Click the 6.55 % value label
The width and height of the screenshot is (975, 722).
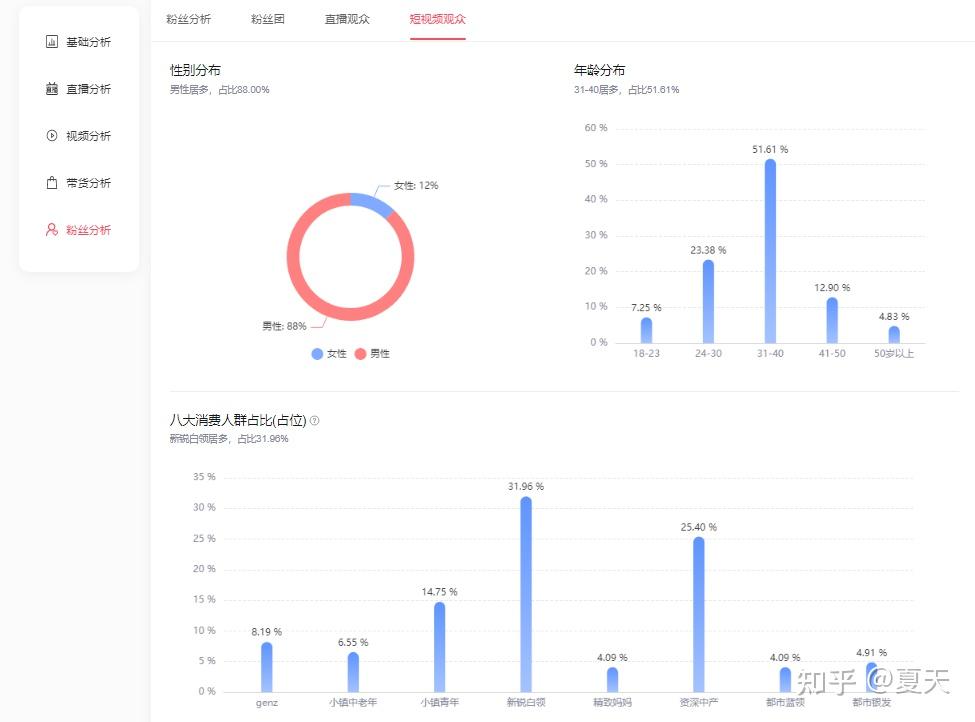[x=353, y=642]
